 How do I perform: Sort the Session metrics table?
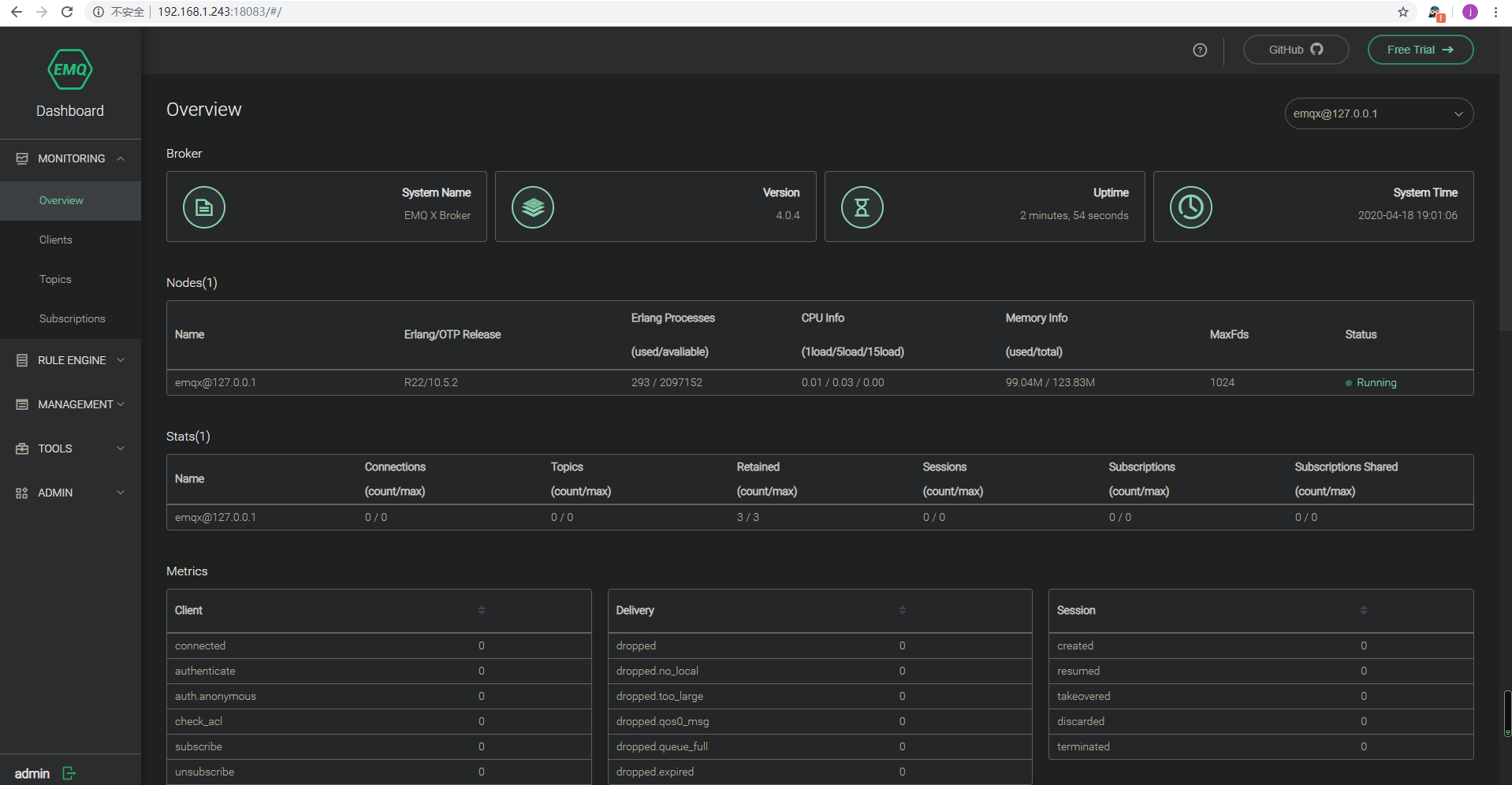(x=1364, y=610)
